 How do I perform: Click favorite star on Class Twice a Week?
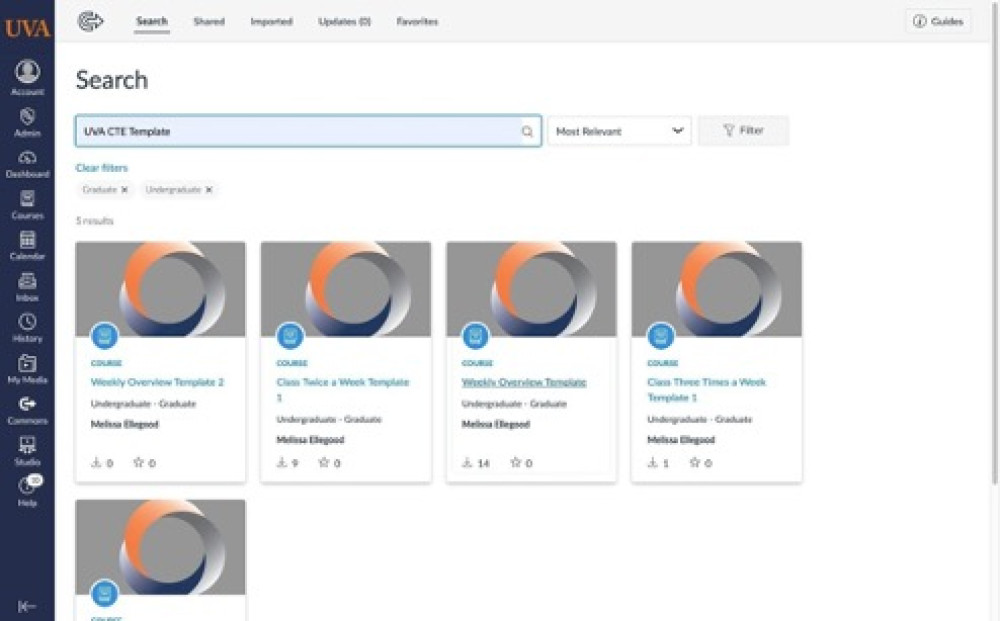324,462
